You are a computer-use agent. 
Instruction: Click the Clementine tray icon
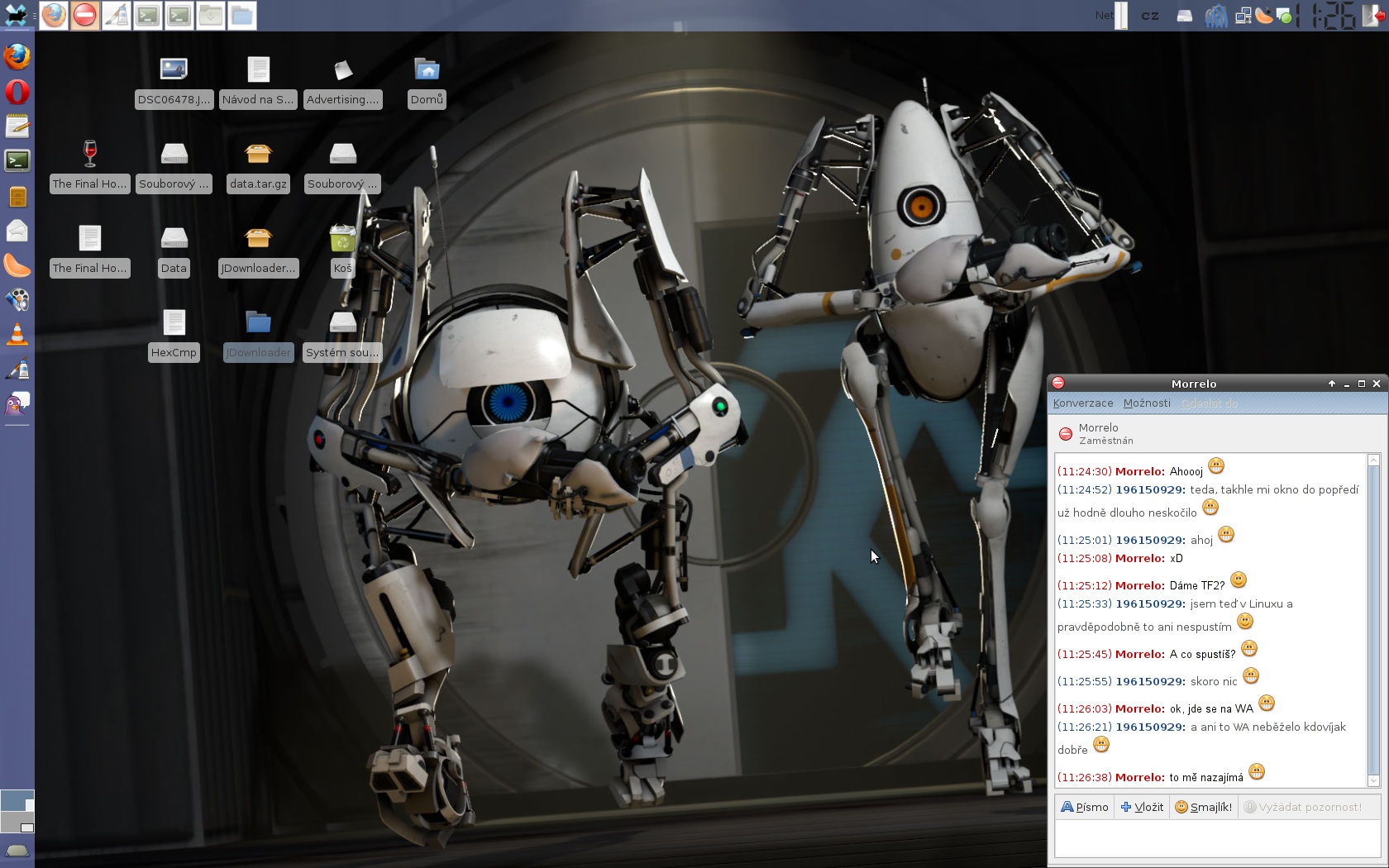[1264, 16]
